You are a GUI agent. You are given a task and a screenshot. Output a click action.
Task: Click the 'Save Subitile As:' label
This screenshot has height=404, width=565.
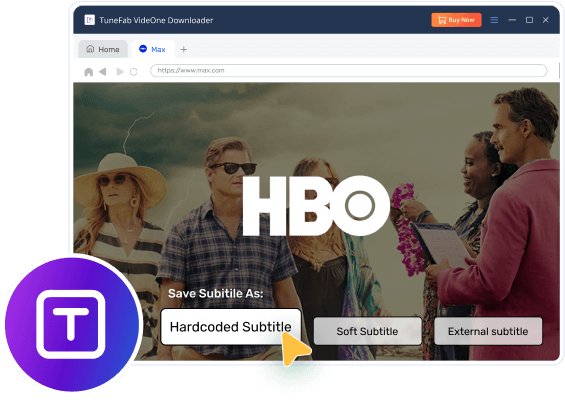[215, 293]
